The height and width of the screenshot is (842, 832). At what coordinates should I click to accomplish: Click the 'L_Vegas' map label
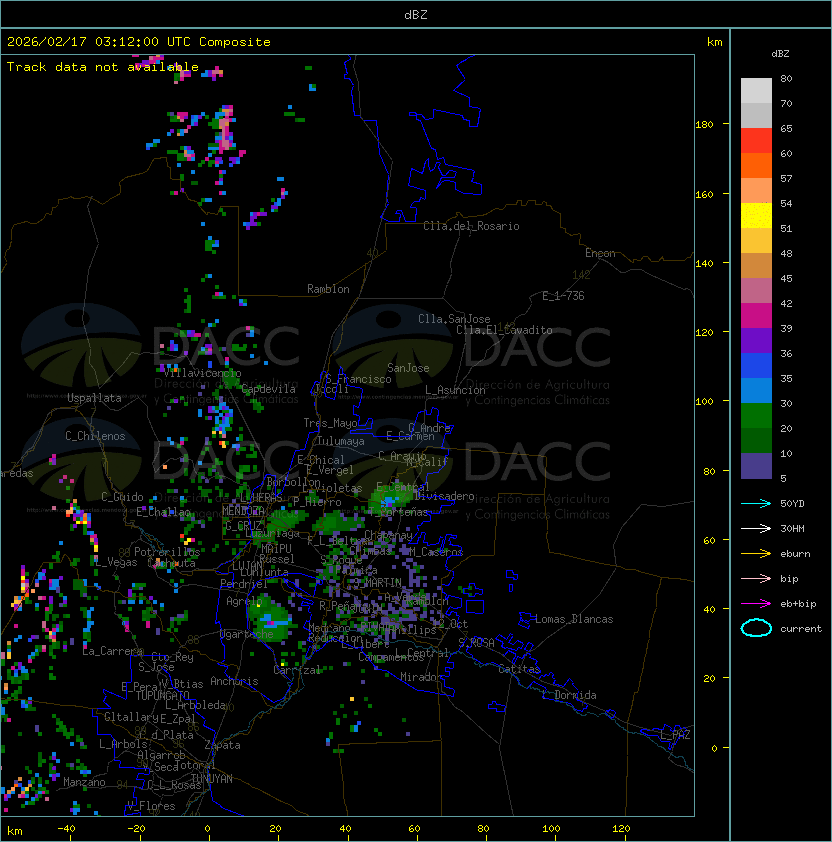click(x=115, y=562)
